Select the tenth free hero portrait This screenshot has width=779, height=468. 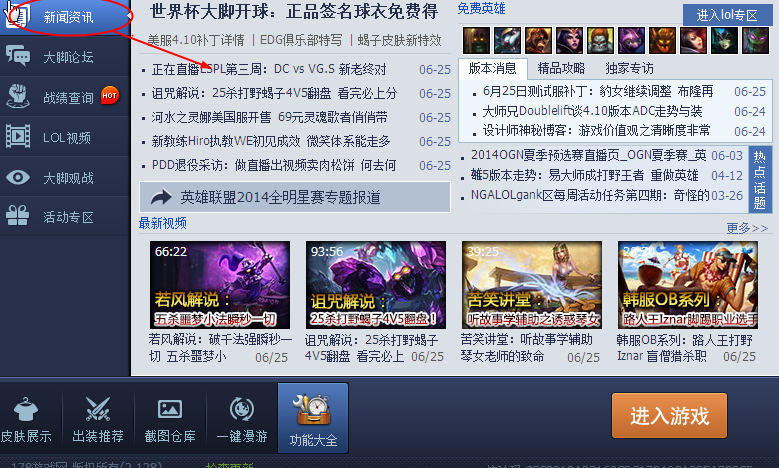pos(755,40)
